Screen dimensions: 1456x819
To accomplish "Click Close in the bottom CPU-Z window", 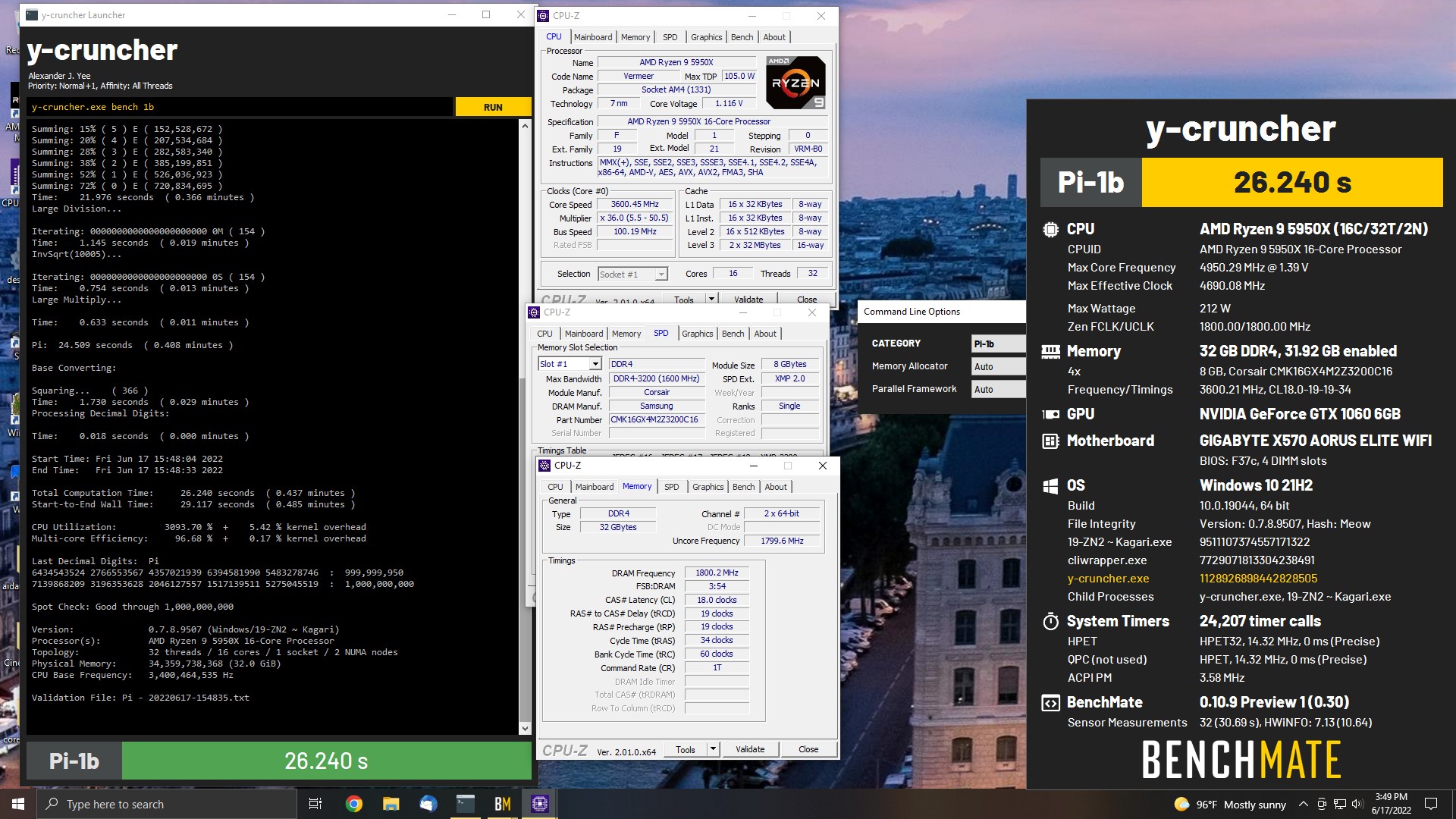I will [x=808, y=749].
